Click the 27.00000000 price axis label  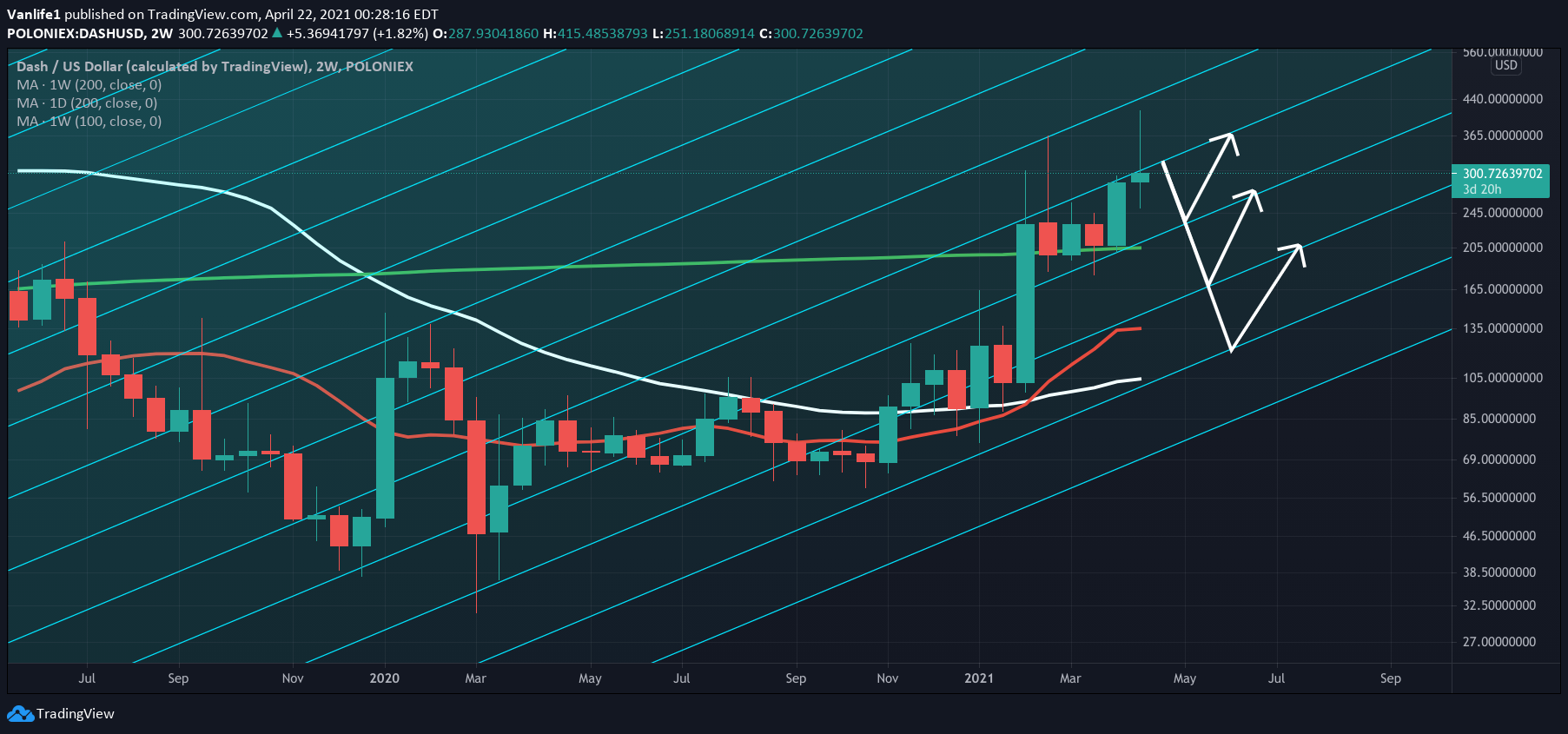1499,642
